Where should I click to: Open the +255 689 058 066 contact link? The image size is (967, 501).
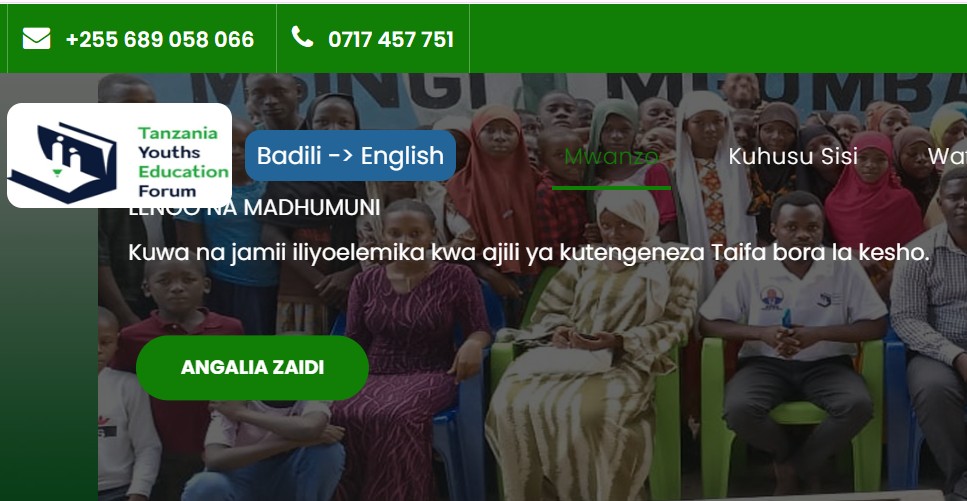[x=160, y=39]
